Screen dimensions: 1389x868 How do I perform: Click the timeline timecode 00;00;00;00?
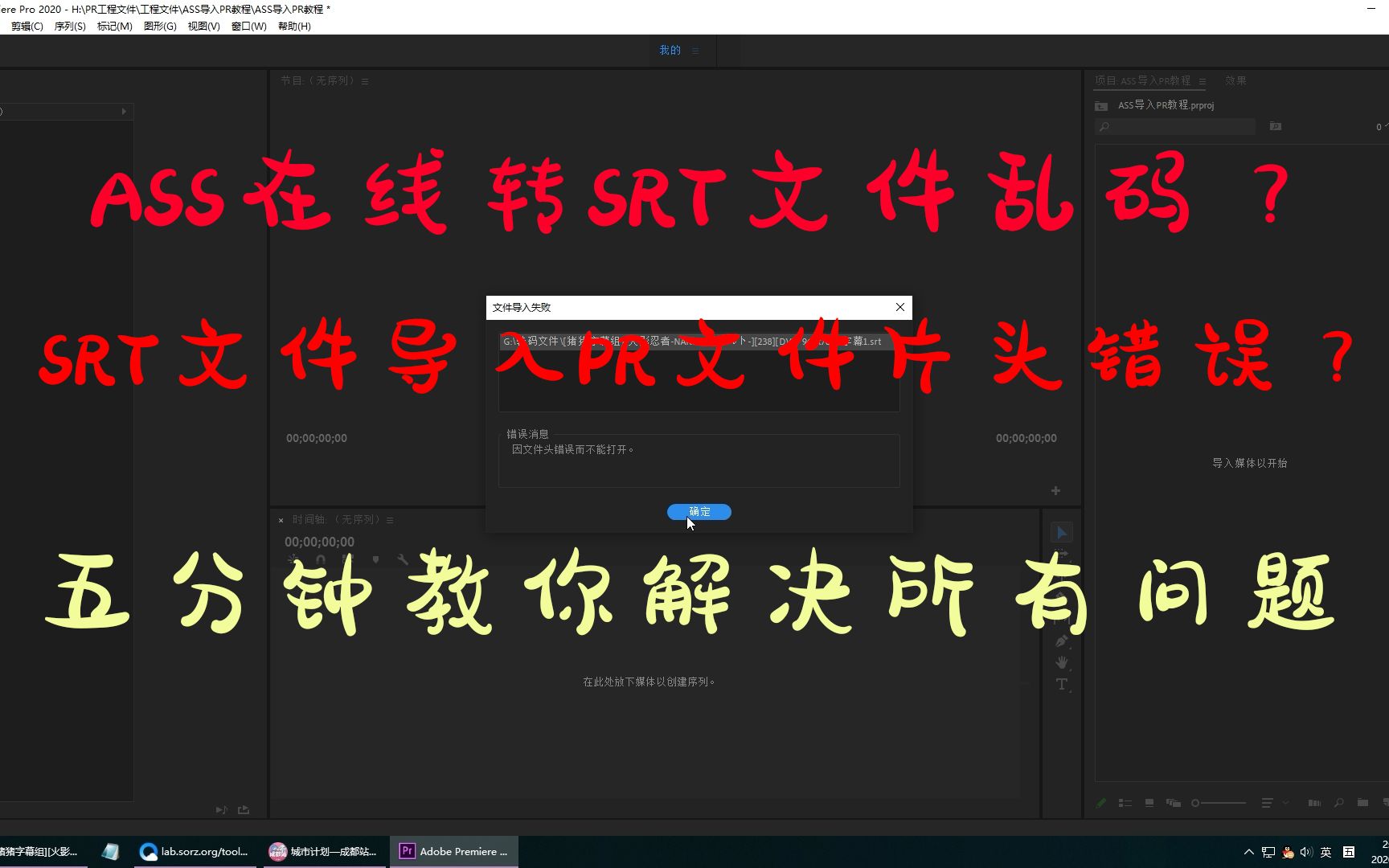(319, 542)
